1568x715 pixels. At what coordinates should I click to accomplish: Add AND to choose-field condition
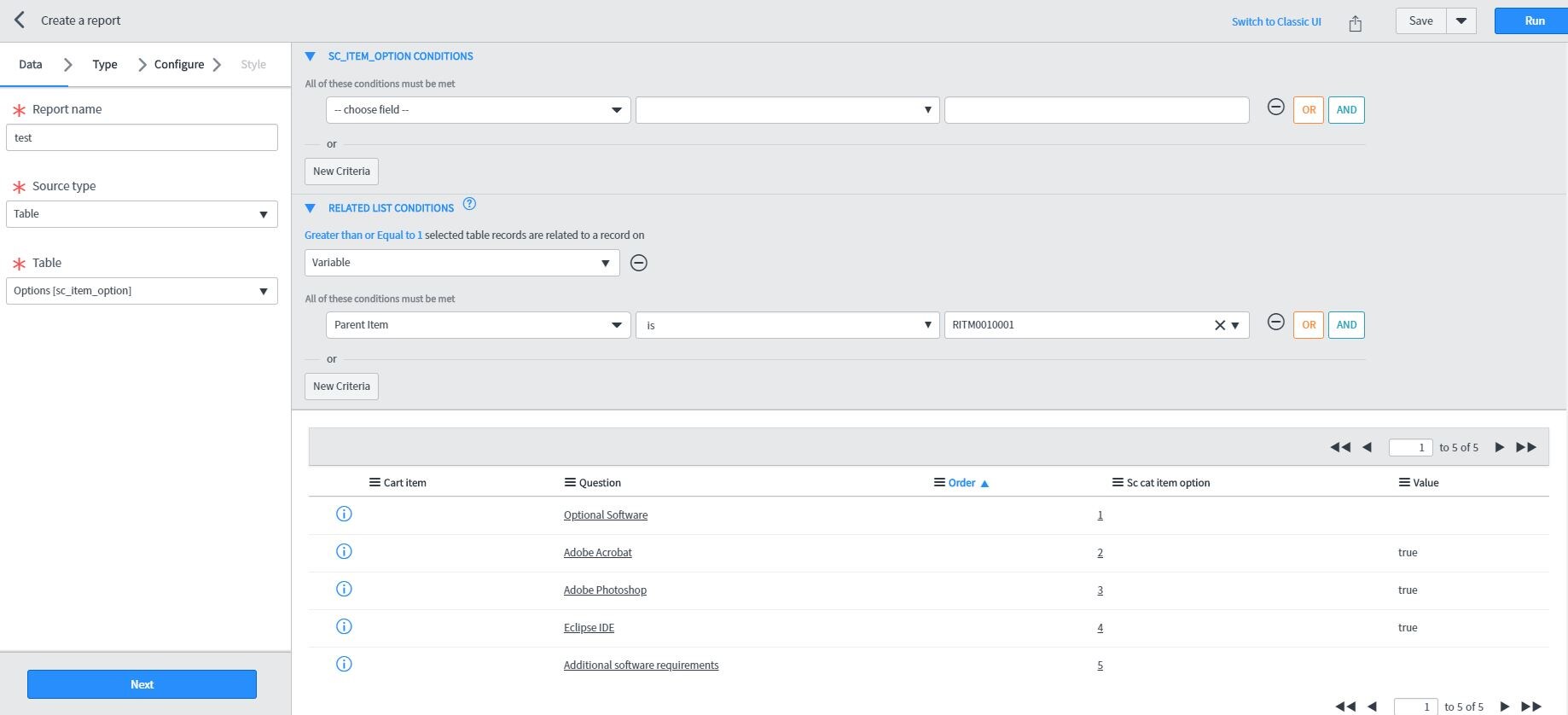pyautogui.click(x=1346, y=110)
